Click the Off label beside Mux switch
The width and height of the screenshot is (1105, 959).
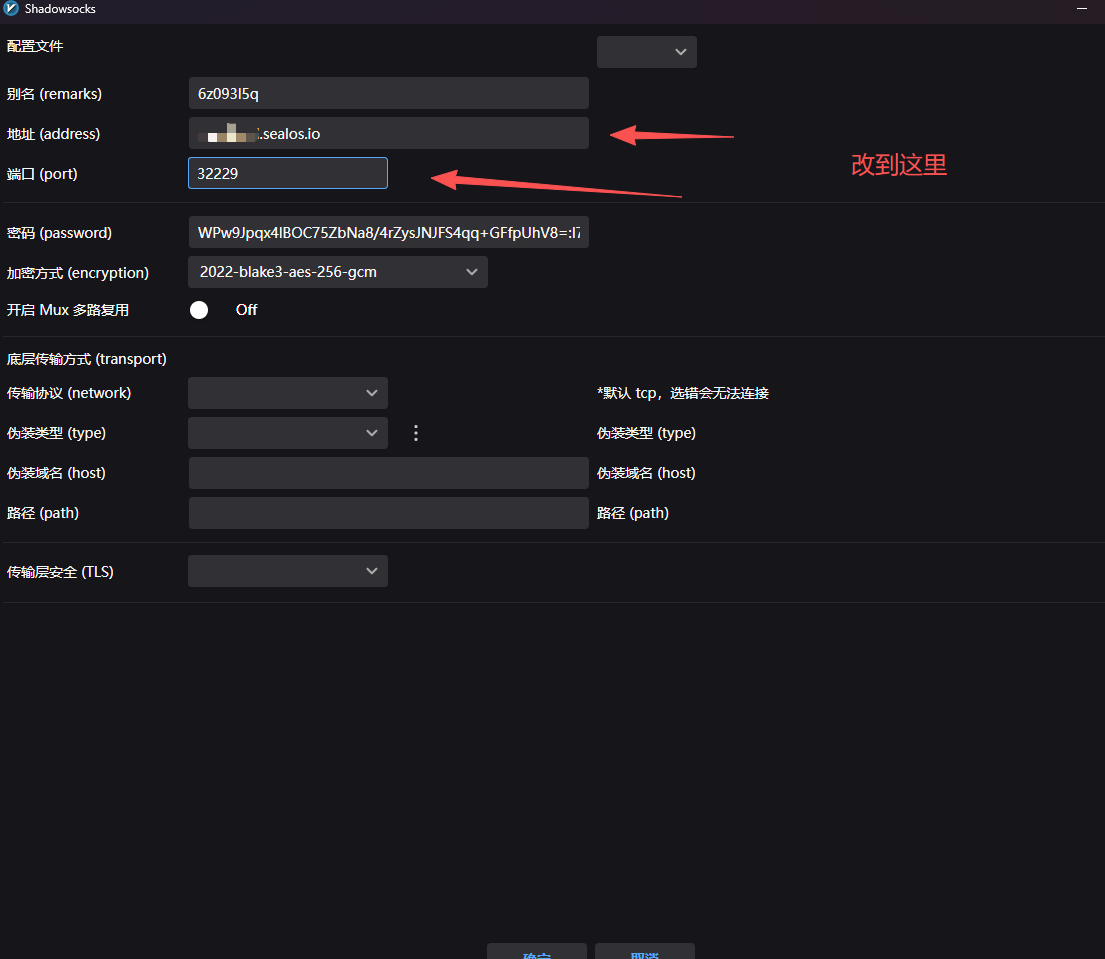point(246,310)
